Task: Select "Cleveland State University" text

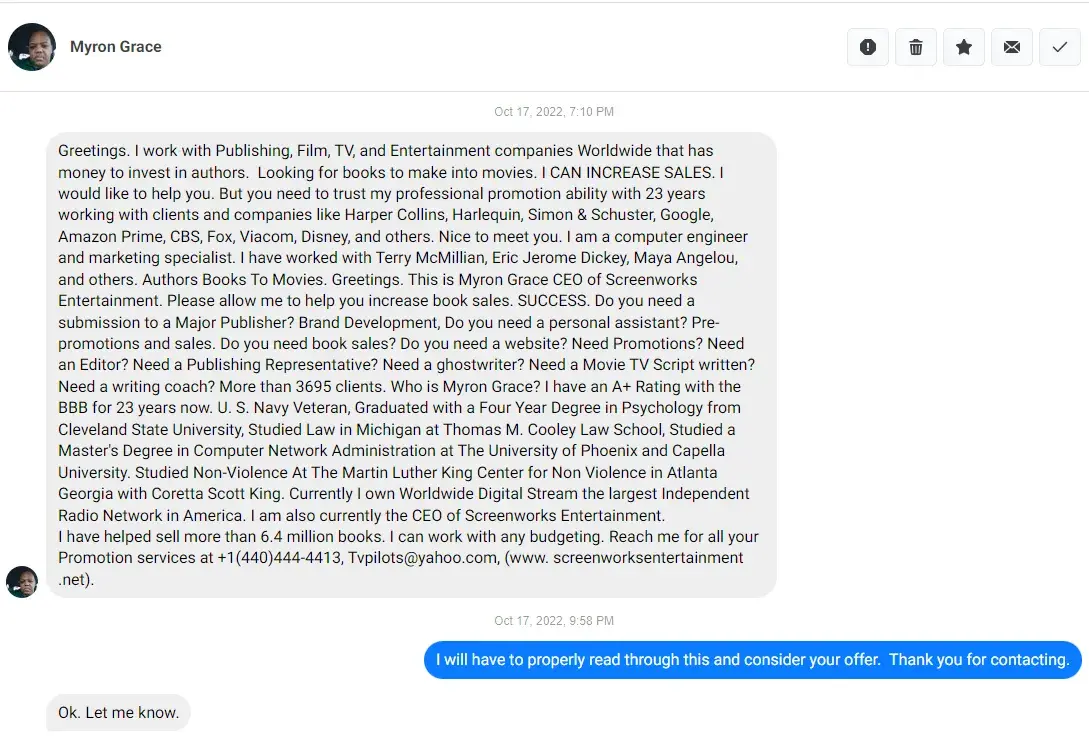Action: 151,429
